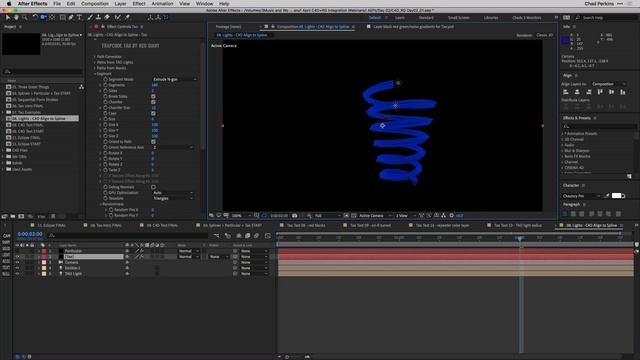Hide the TAO Light layer eye toggle

click(x=17, y=274)
